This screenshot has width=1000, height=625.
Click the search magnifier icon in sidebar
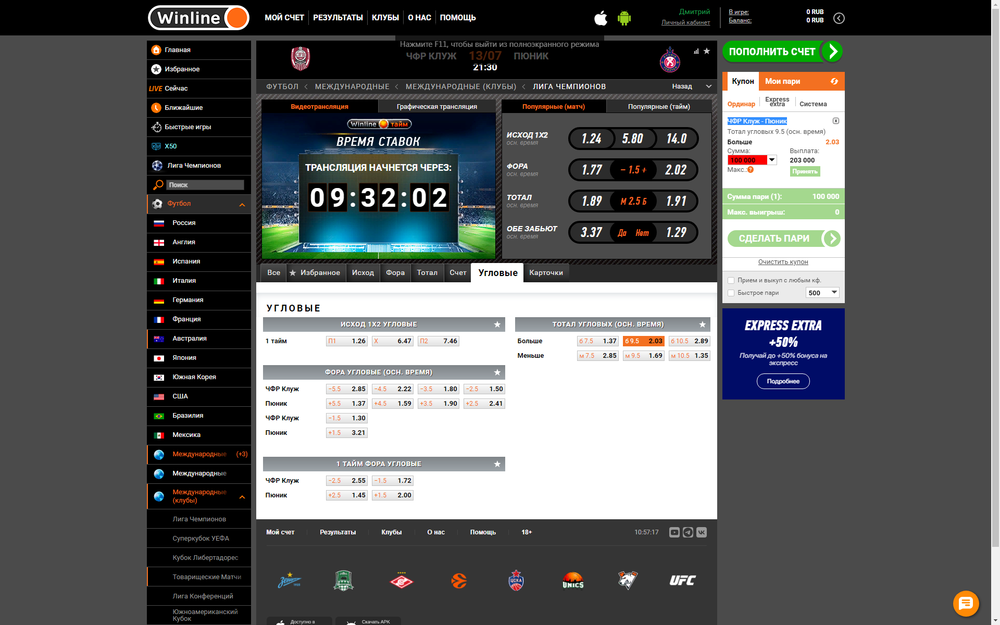coord(158,185)
